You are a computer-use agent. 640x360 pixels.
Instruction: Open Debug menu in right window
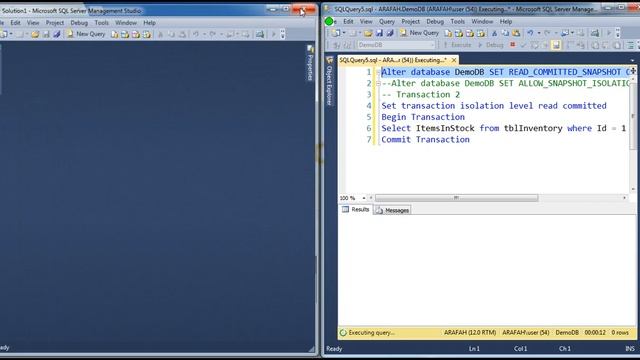pos(435,22)
